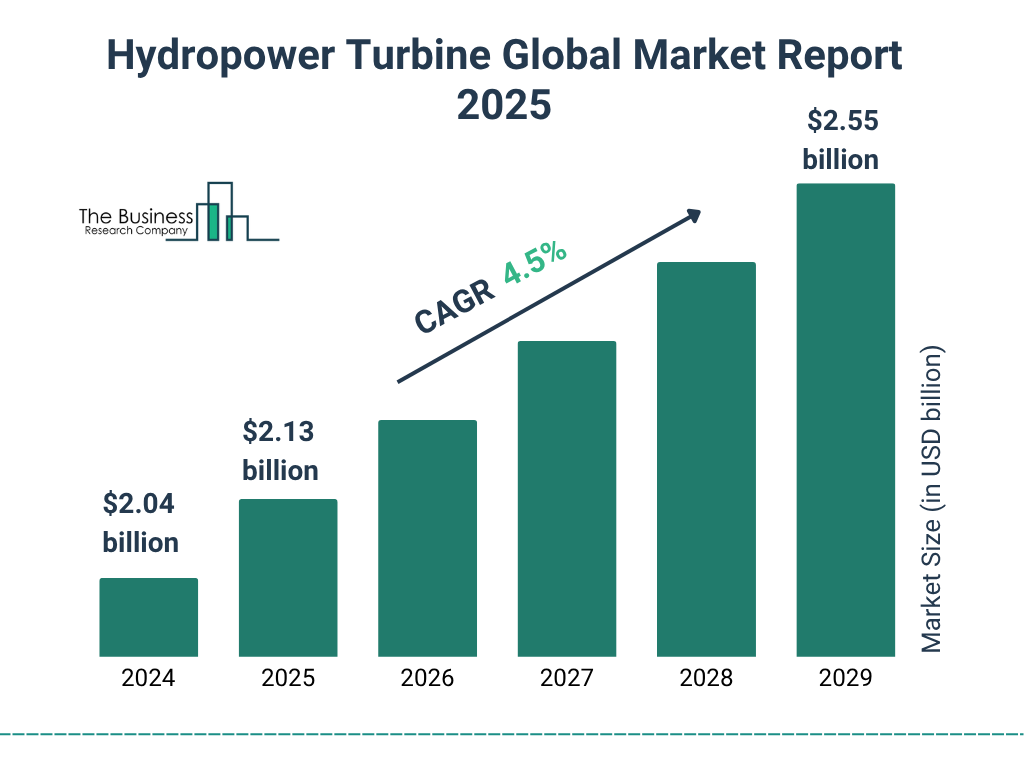
Task: Select the 2025 market size bar
Action: click(288, 577)
